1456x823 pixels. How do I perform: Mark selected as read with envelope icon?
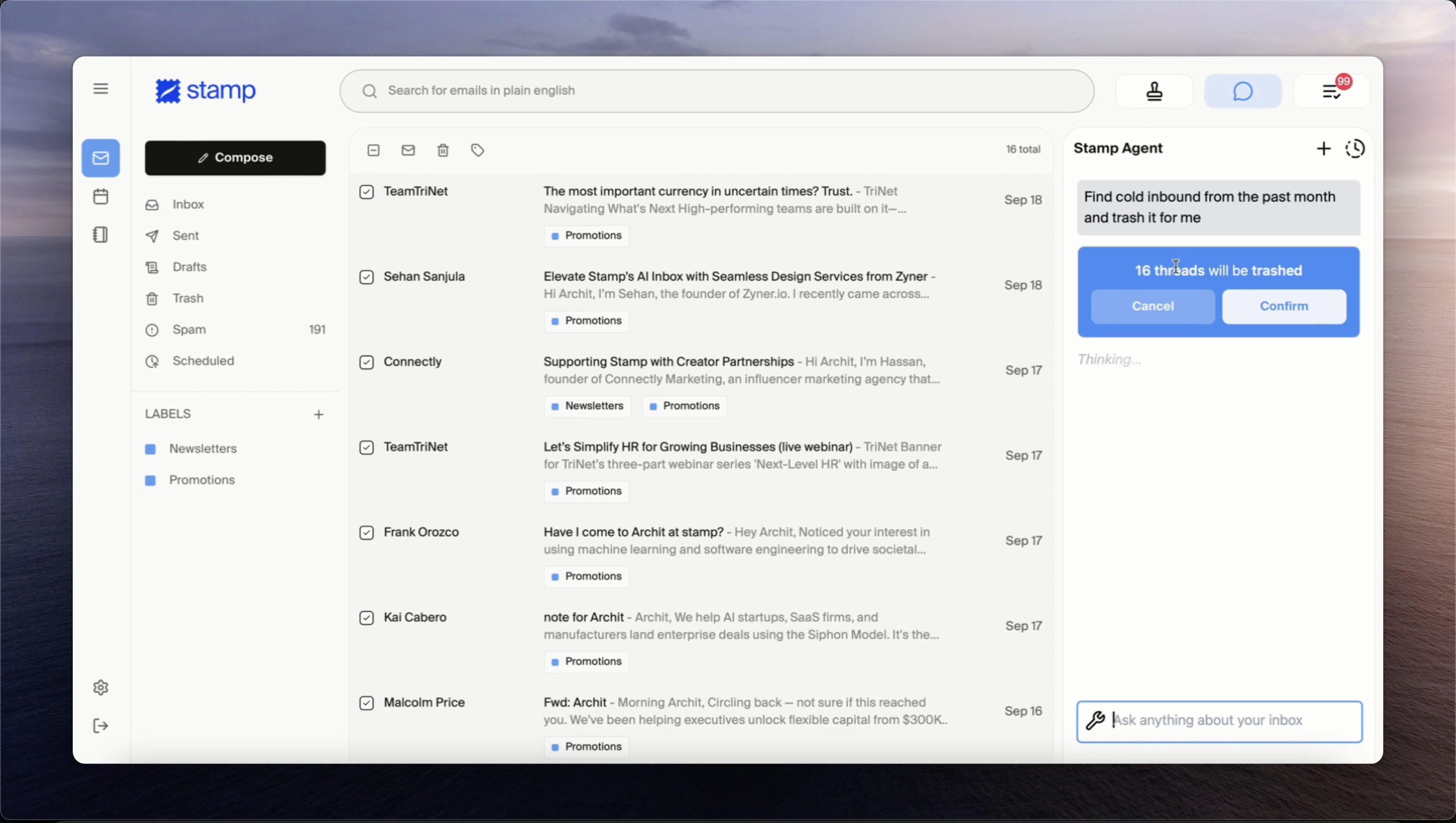pyautogui.click(x=408, y=150)
